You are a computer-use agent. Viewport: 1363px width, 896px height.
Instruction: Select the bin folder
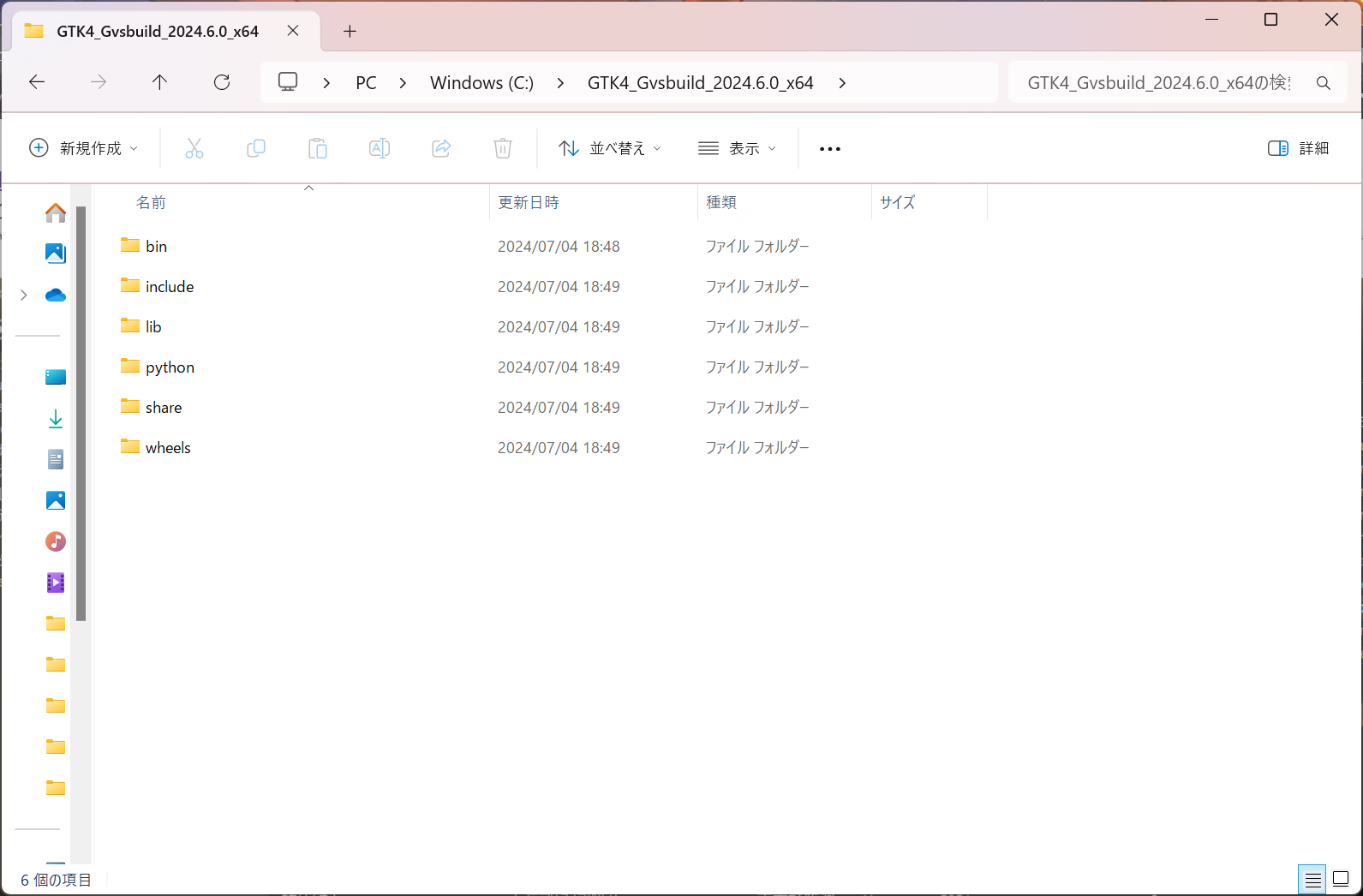tap(156, 246)
